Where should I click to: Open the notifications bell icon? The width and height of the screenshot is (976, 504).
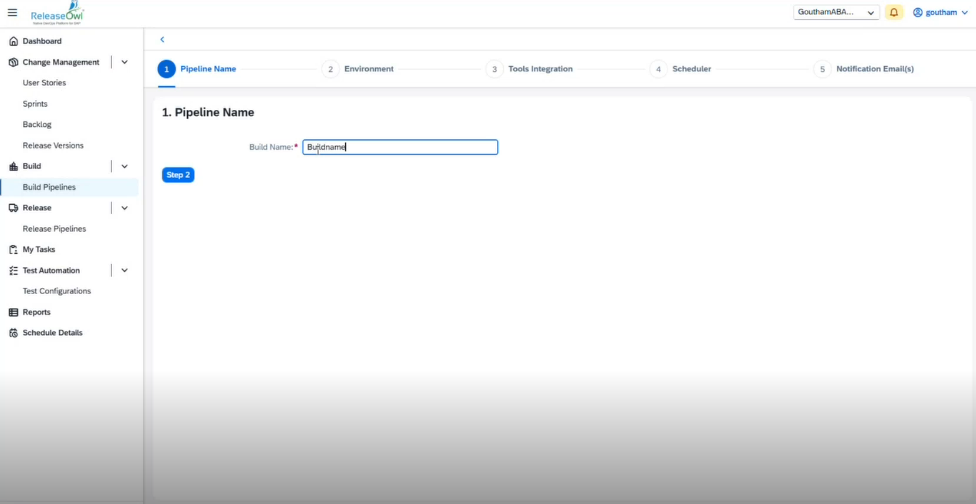coord(894,12)
